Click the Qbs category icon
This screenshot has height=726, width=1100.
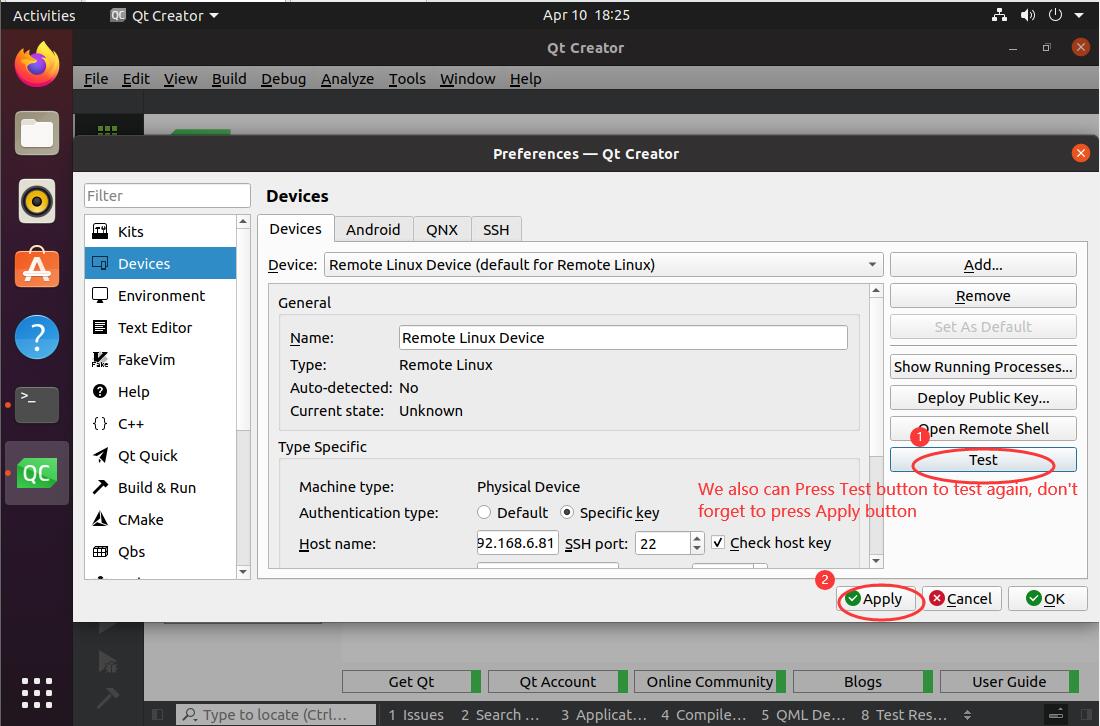(x=100, y=551)
